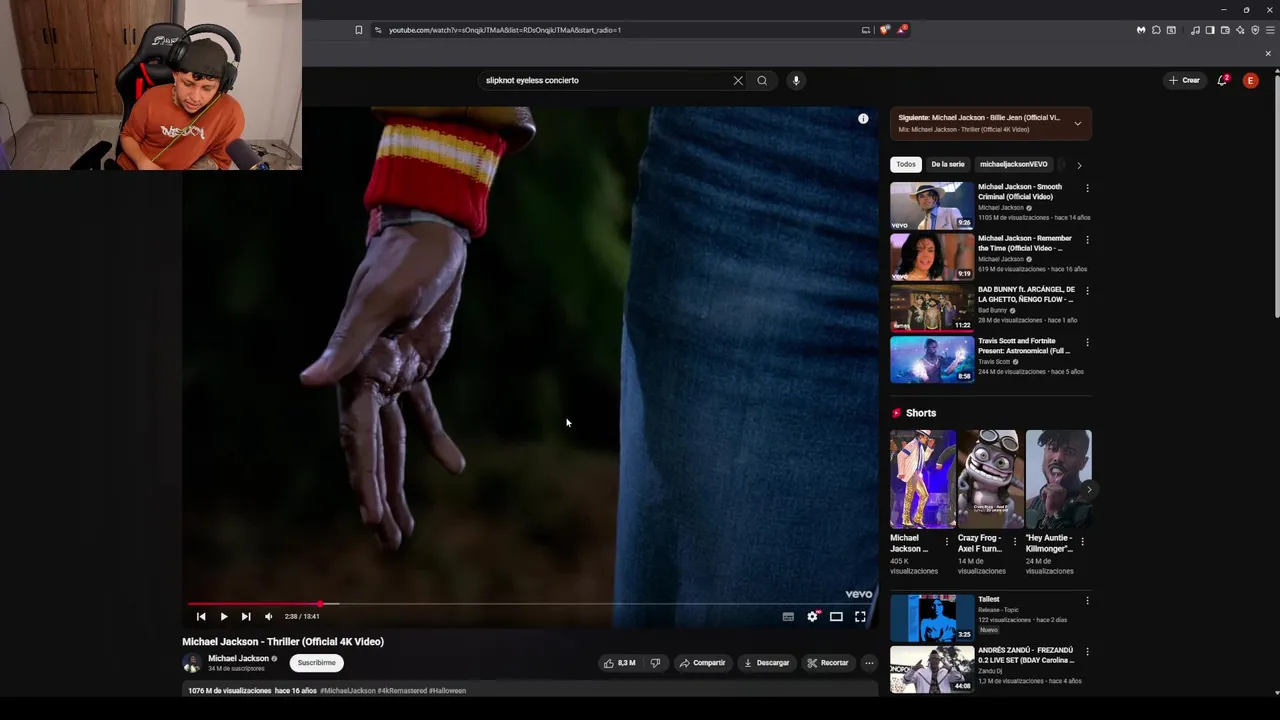Open options for Travis Scott video

1087,342
